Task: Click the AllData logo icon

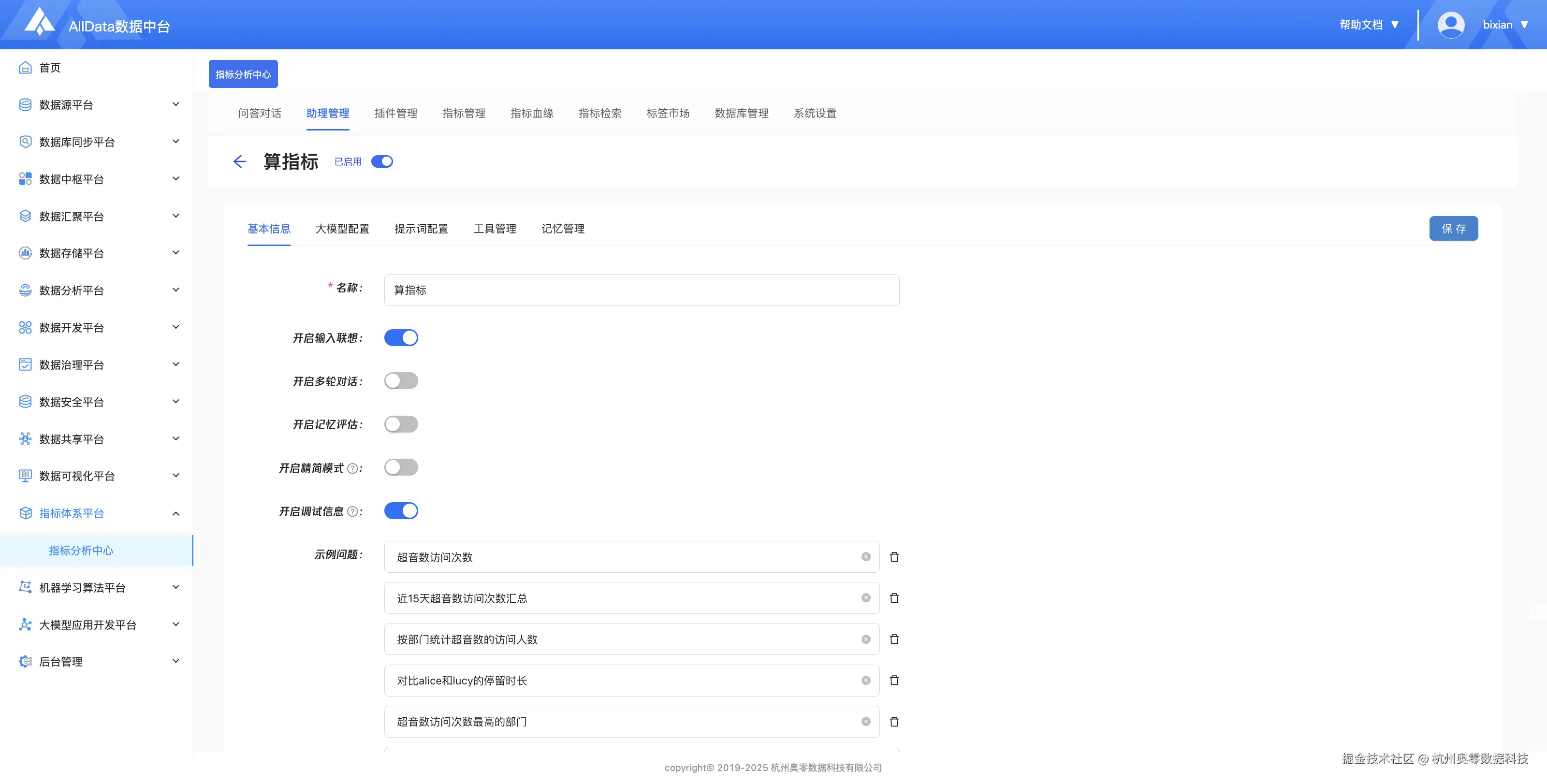Action: [x=39, y=22]
